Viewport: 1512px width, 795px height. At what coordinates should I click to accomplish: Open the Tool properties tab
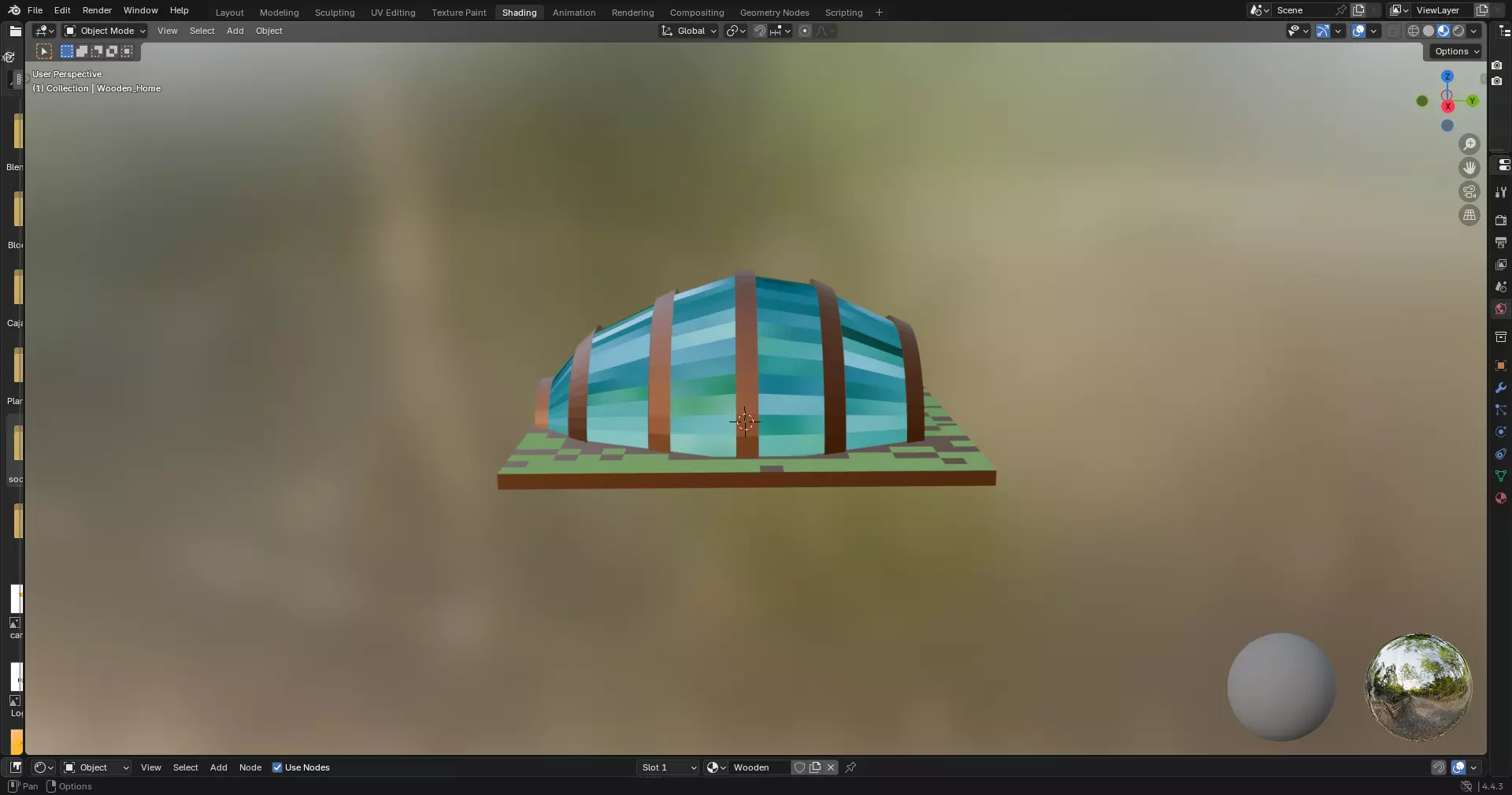coord(1501,192)
